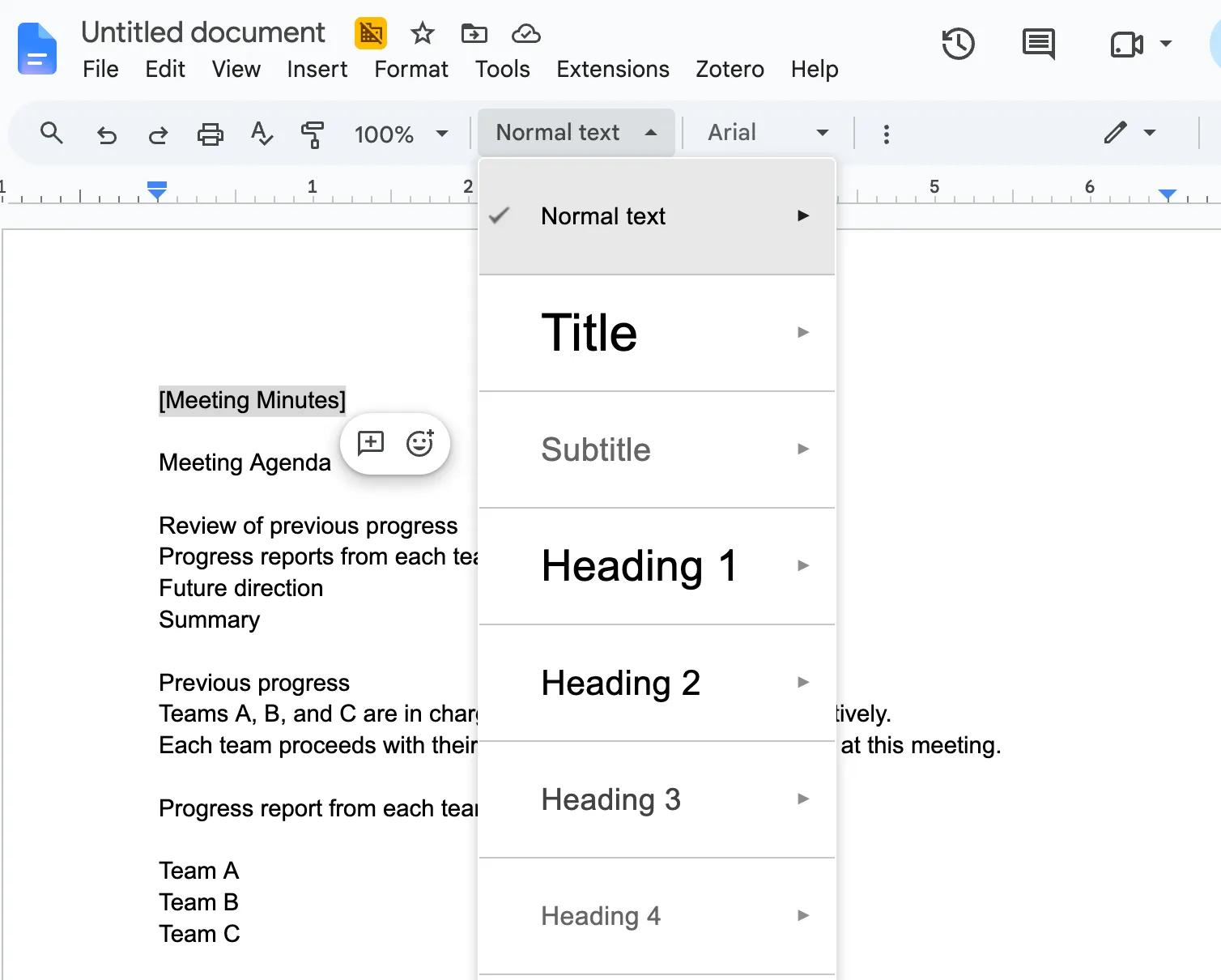Viewport: 1221px width, 980px height.
Task: Rename the Untitled document title
Action: click(203, 32)
